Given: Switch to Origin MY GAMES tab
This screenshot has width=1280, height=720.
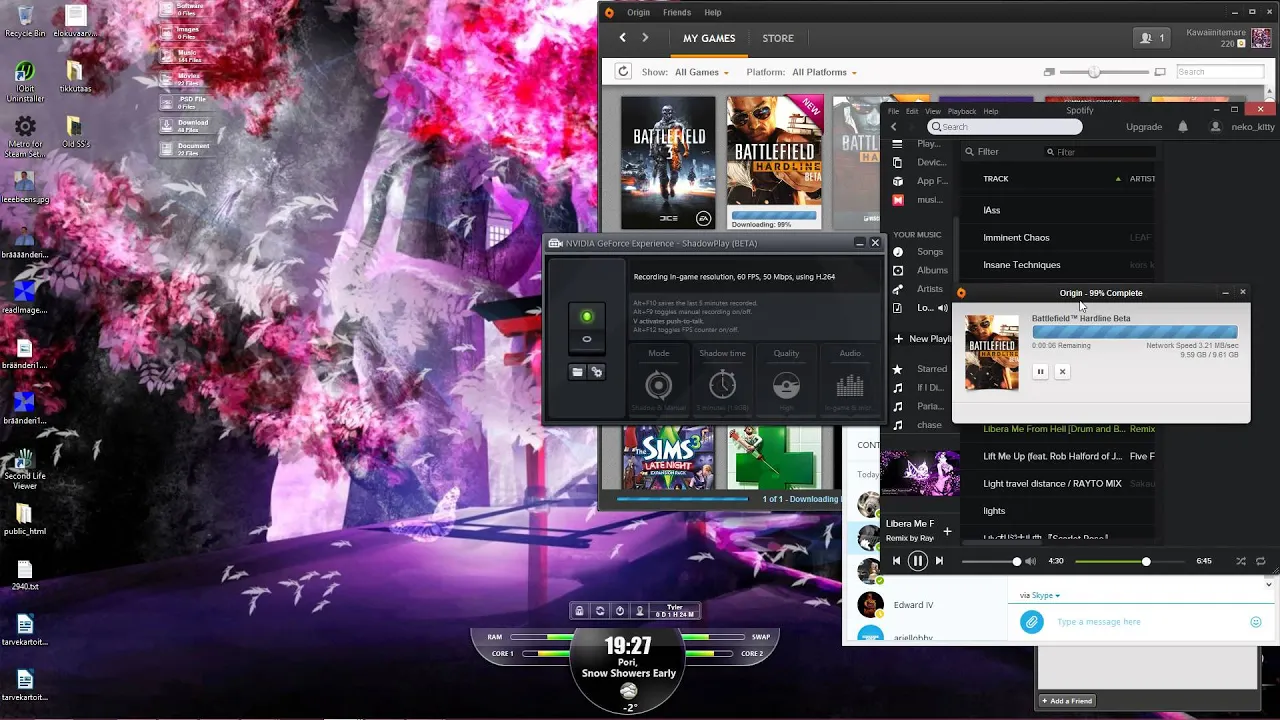Looking at the screenshot, I should [709, 39].
